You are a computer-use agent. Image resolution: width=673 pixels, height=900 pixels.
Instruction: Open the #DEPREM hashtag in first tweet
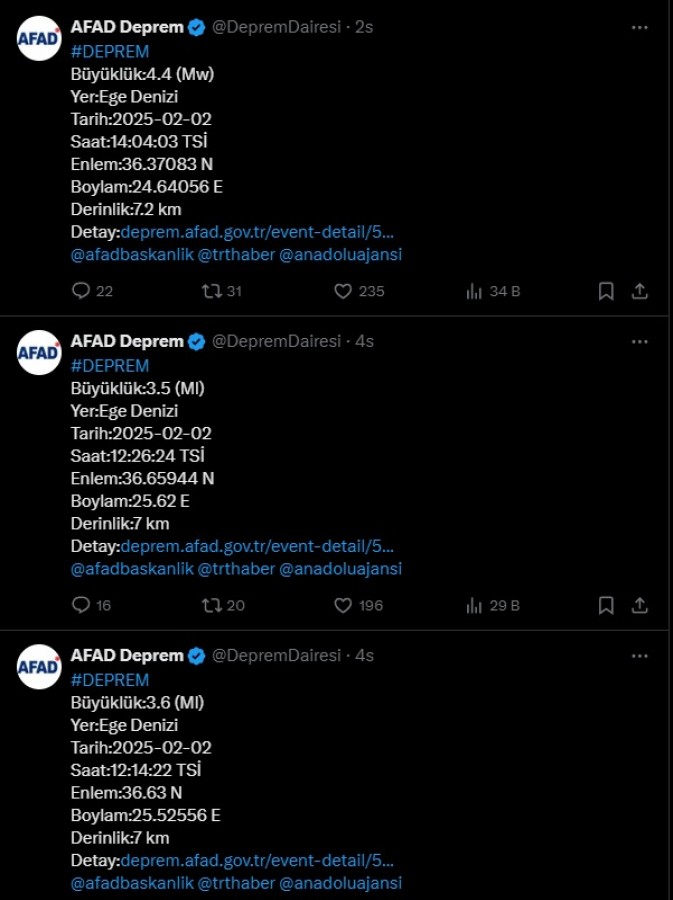click(110, 51)
